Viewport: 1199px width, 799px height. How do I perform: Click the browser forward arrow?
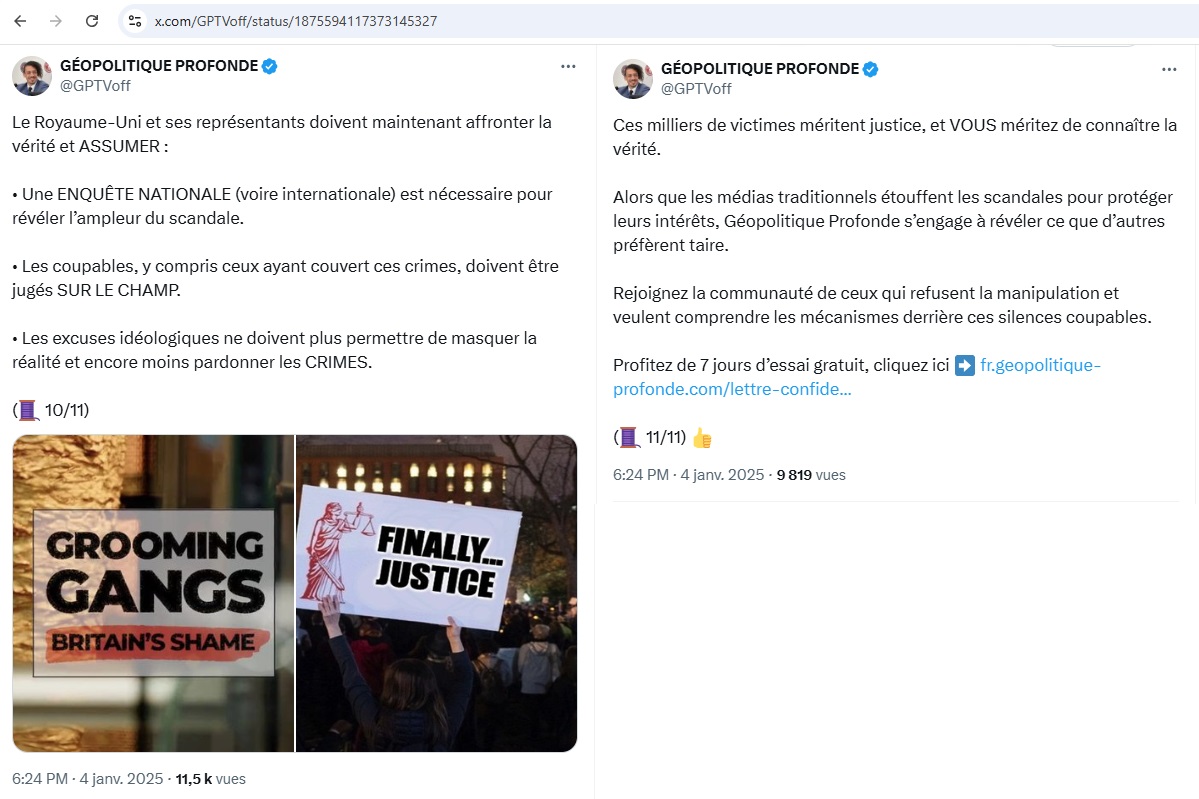pos(56,21)
